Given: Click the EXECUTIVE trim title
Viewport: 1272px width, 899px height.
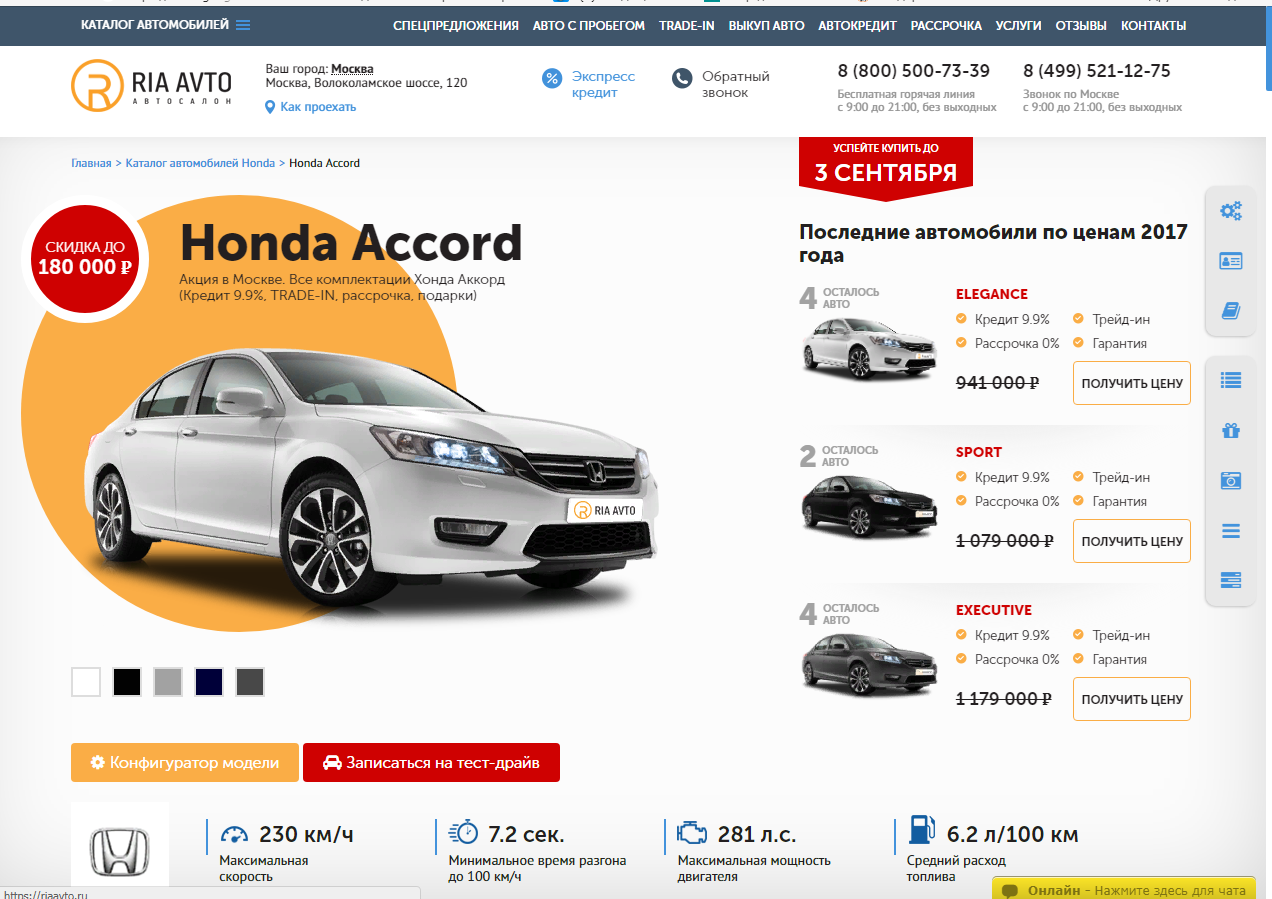Looking at the screenshot, I should tap(994, 610).
